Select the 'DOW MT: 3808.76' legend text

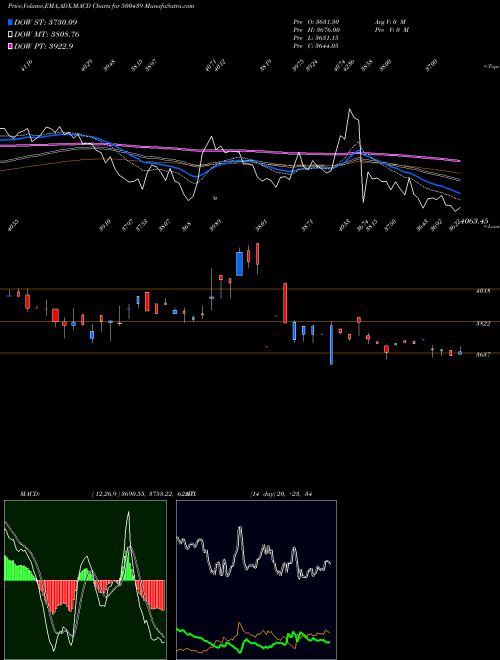[46, 35]
